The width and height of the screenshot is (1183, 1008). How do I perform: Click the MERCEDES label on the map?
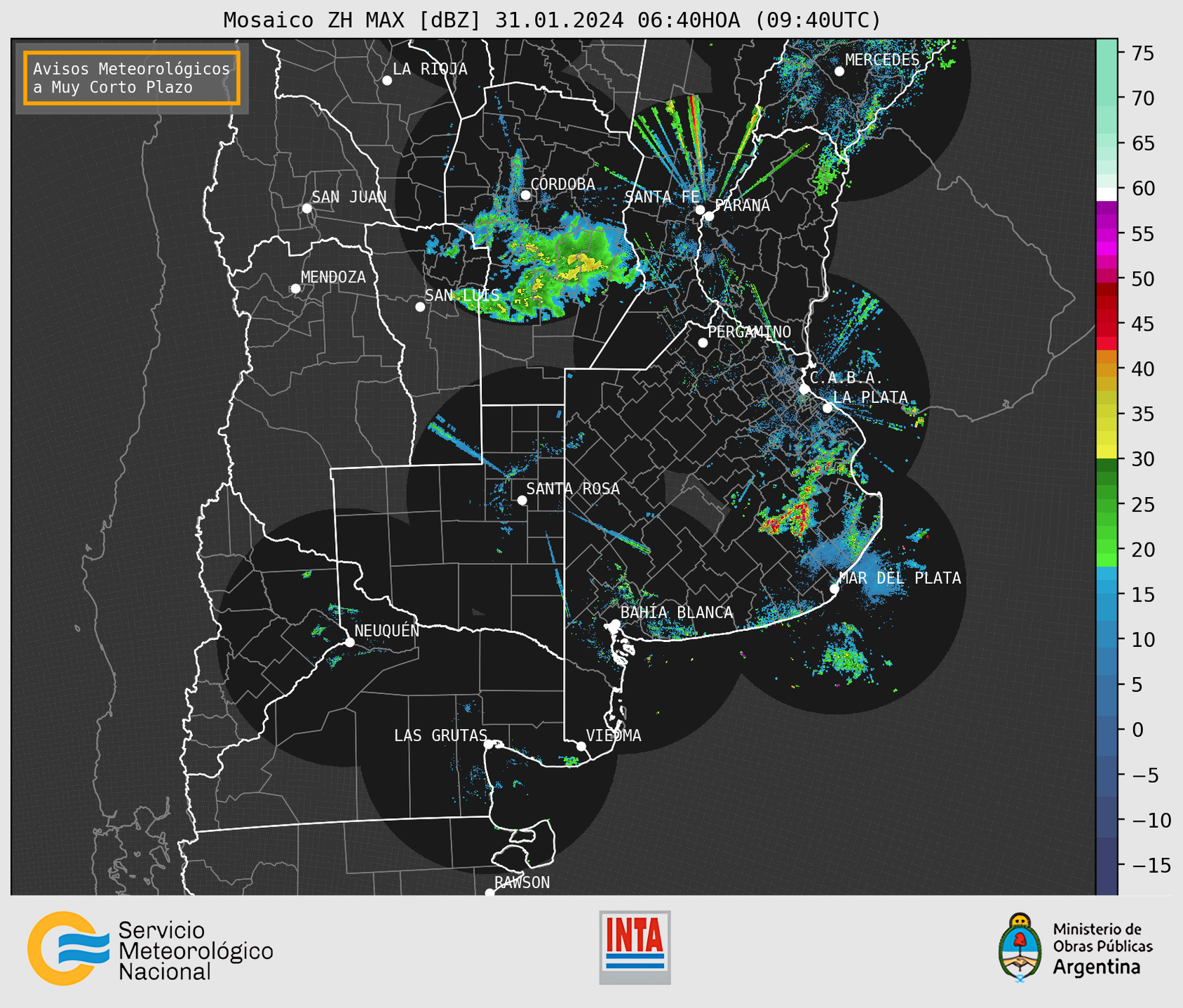882,60
